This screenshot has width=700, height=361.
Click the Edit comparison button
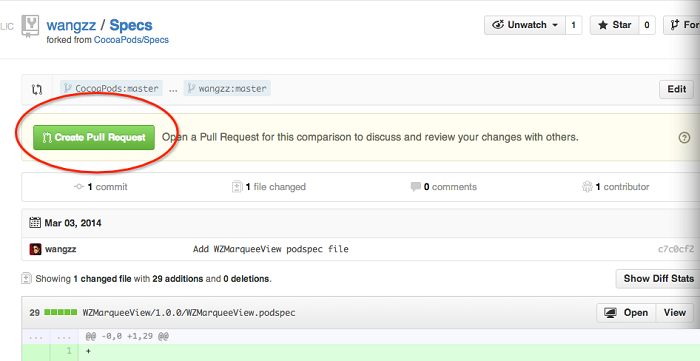(676, 89)
